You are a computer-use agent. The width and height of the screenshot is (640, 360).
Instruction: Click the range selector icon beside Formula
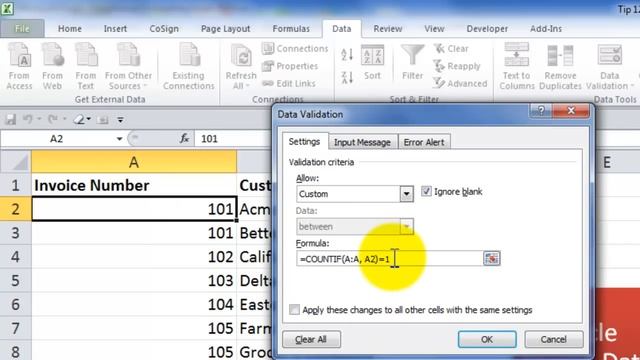point(491,258)
